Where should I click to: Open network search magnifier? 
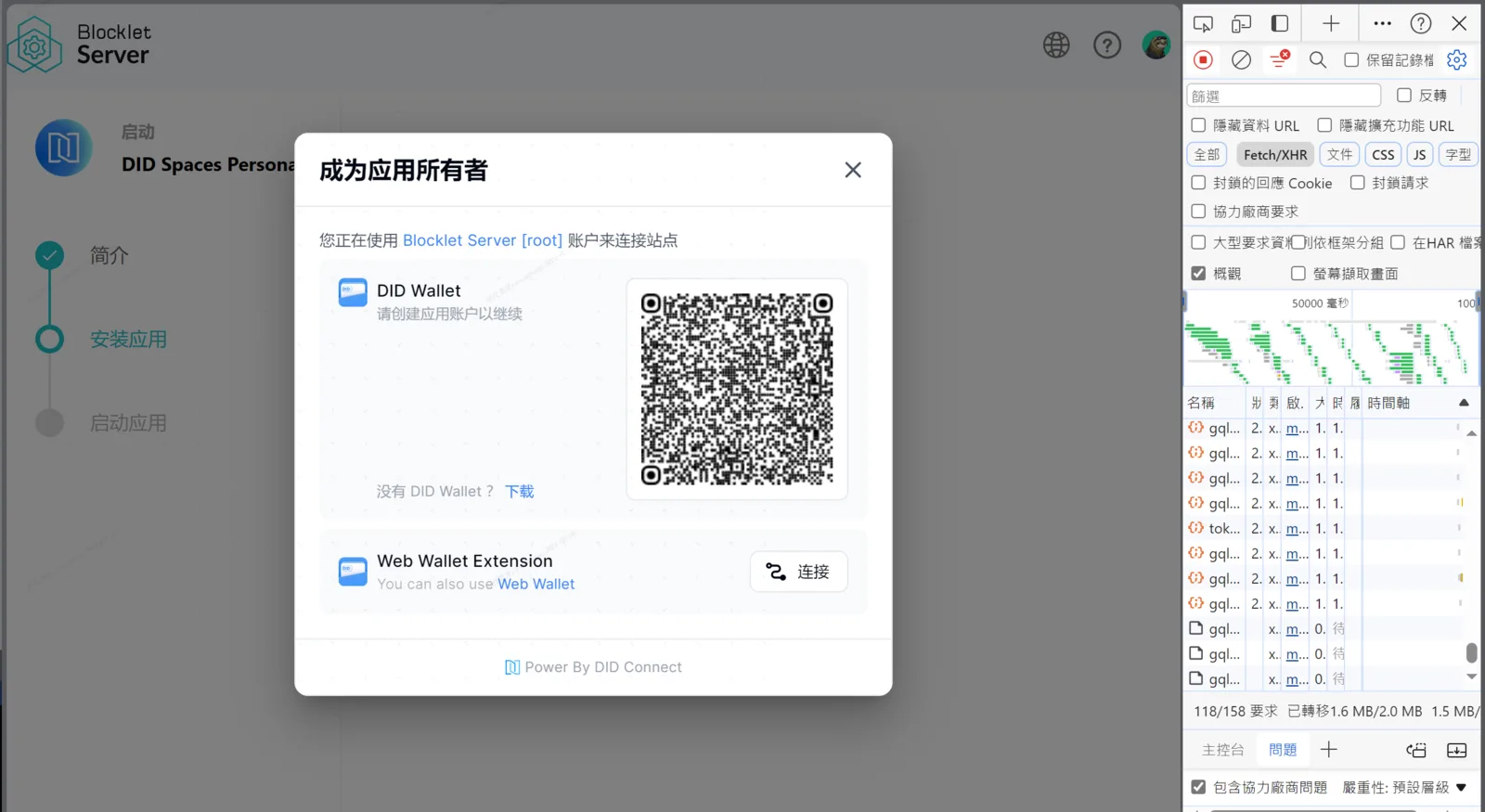[x=1318, y=60]
